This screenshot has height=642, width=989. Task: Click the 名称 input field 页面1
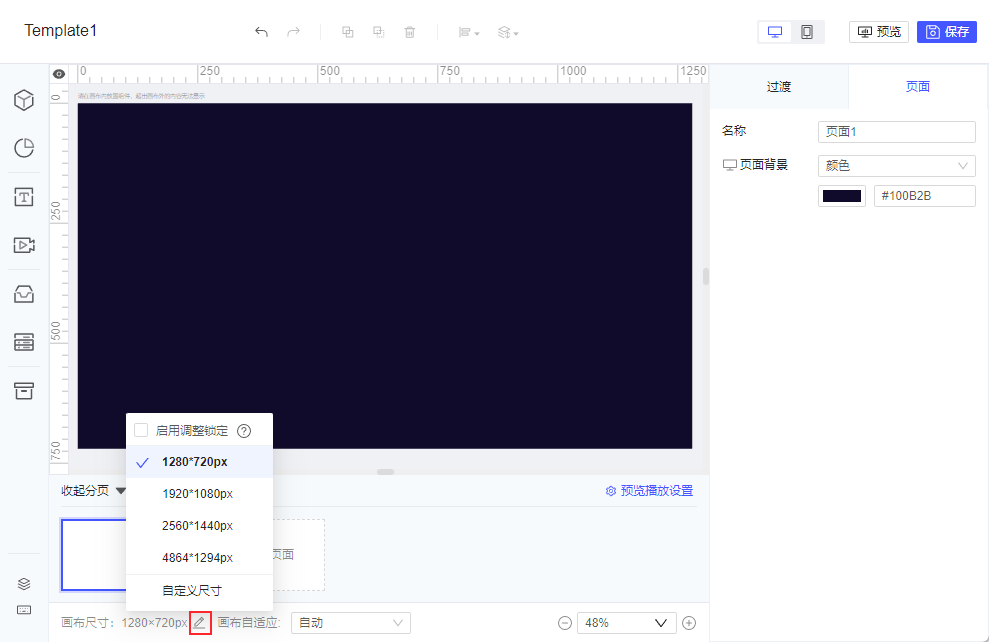coord(896,132)
